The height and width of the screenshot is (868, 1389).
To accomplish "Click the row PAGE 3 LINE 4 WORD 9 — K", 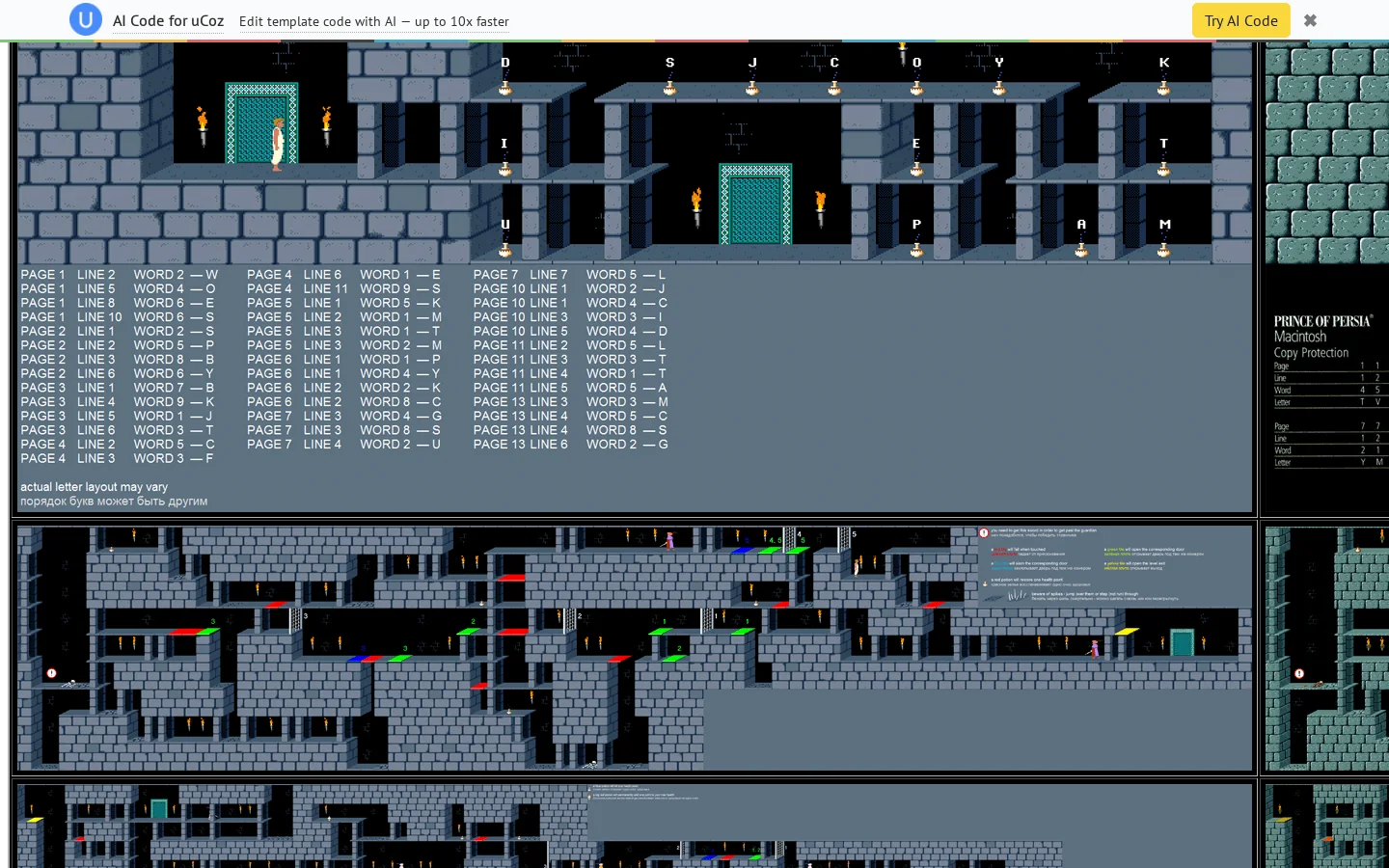I will click(118, 402).
